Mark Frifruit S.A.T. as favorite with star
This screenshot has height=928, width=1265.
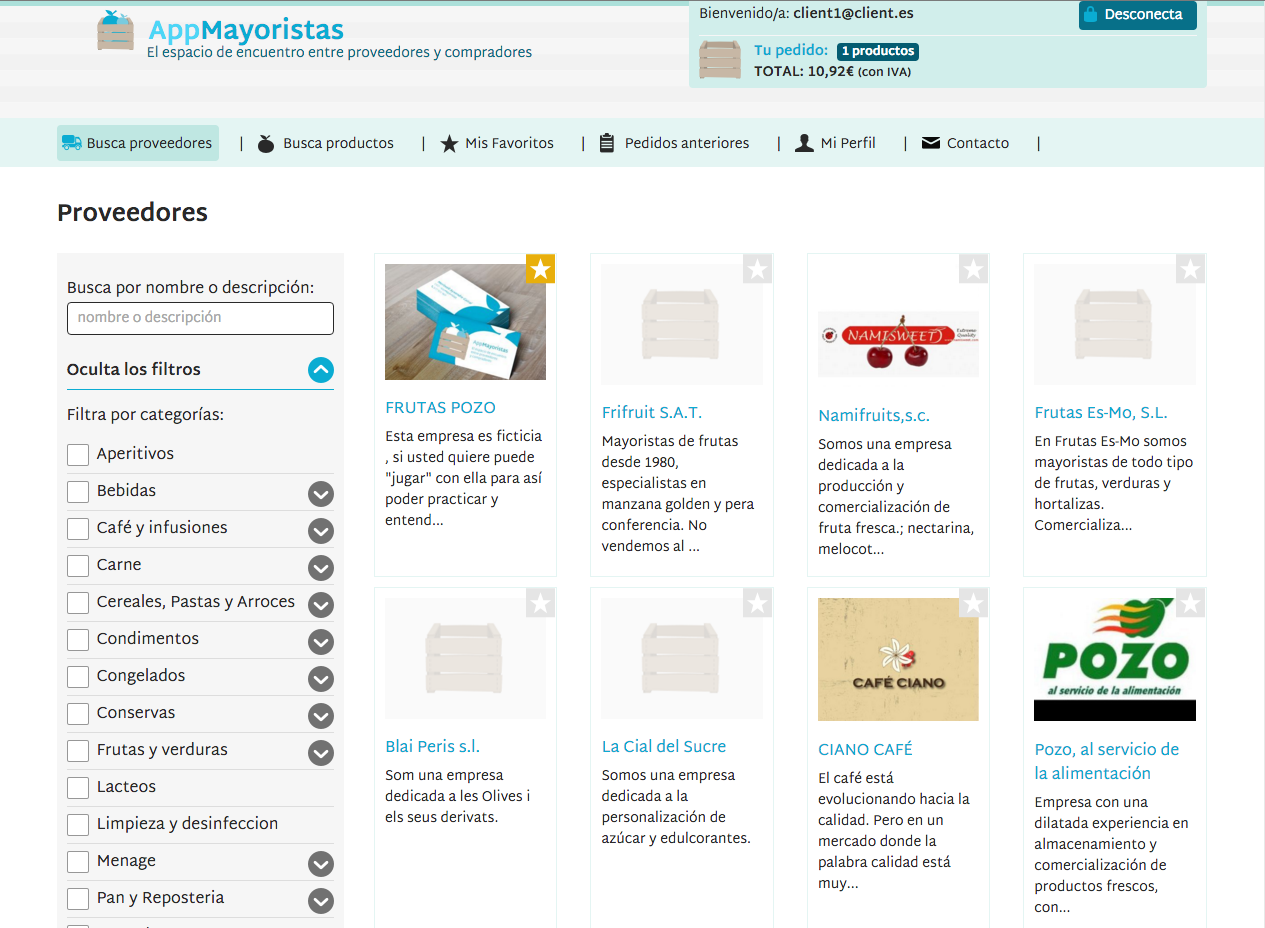coord(757,269)
